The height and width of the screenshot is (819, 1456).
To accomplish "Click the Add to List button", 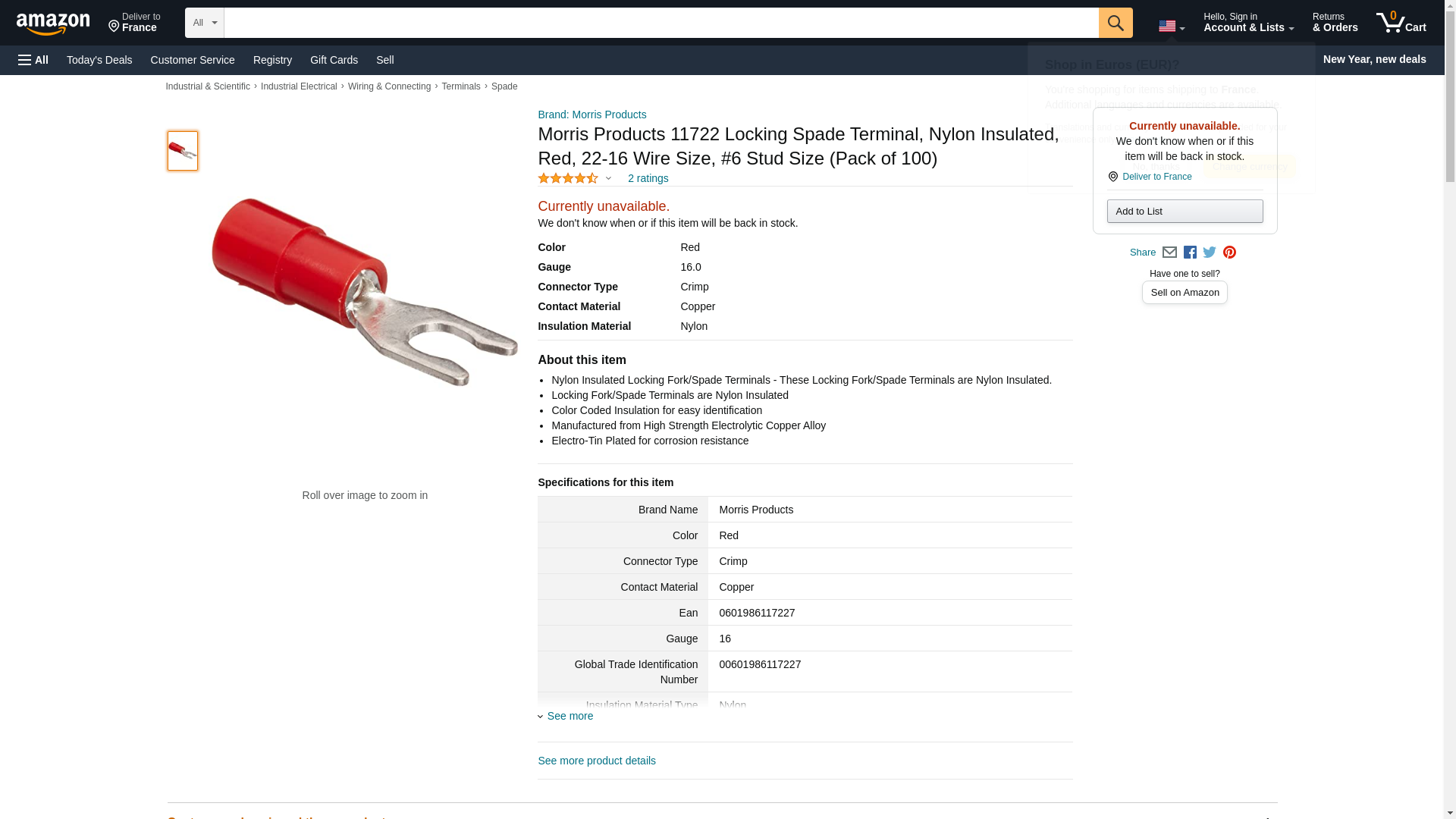I will 1185,212.
